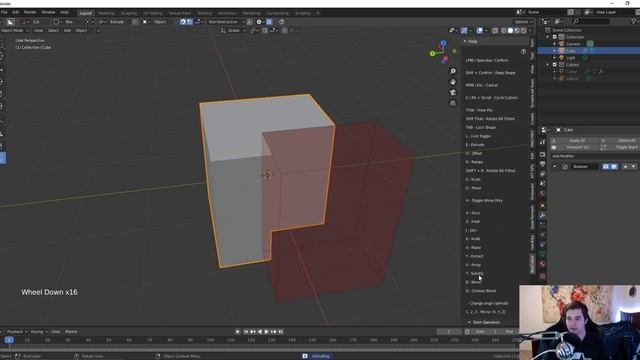This screenshot has height=360, width=640.
Task: Toggle viewport gizmos icon
Action: tap(464, 30)
